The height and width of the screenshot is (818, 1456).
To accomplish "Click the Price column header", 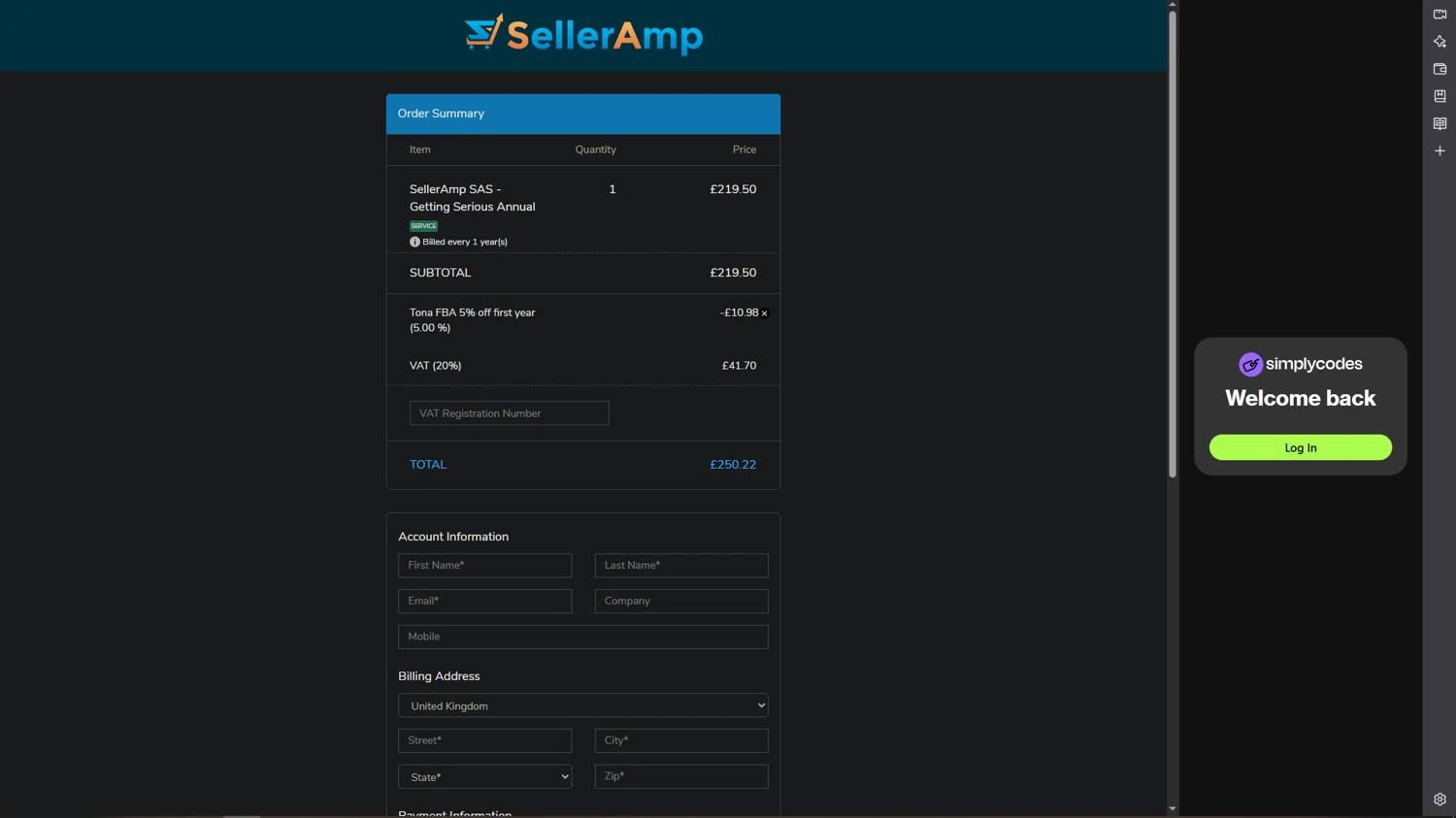I will pos(745,149).
